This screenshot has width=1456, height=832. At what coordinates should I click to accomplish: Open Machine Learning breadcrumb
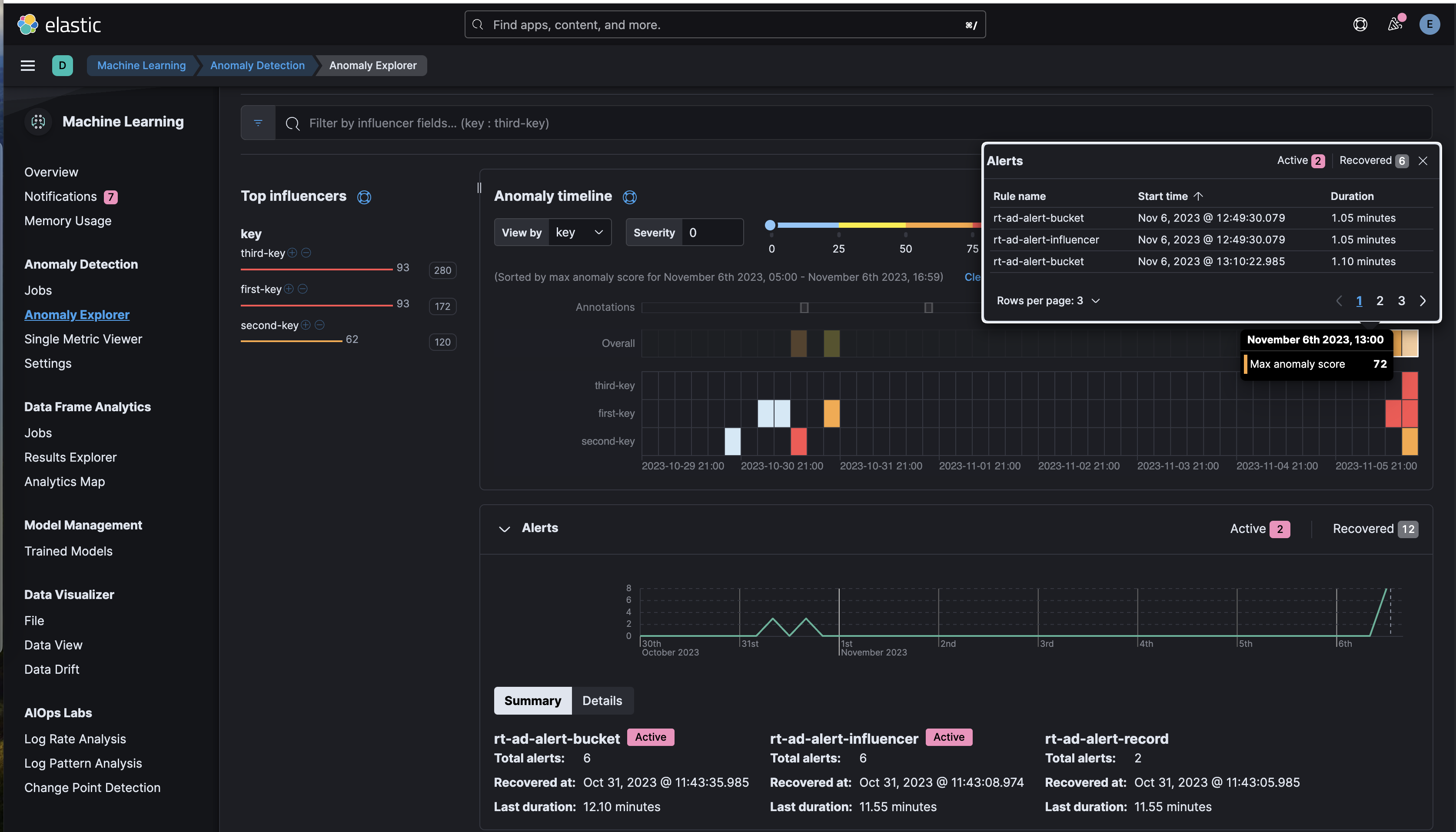(x=141, y=66)
